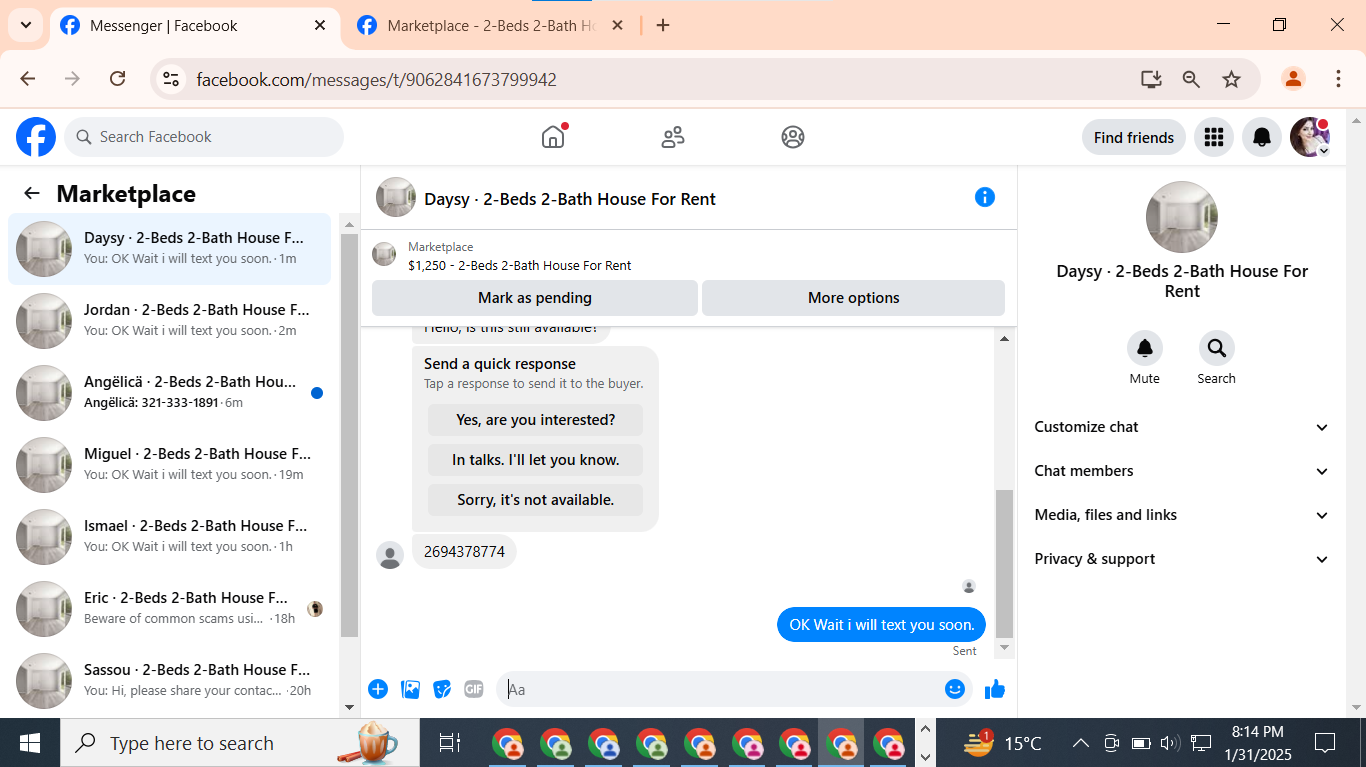This screenshot has height=767, width=1366.
Task: Open the Friends icon in top navigation
Action: coord(673,137)
